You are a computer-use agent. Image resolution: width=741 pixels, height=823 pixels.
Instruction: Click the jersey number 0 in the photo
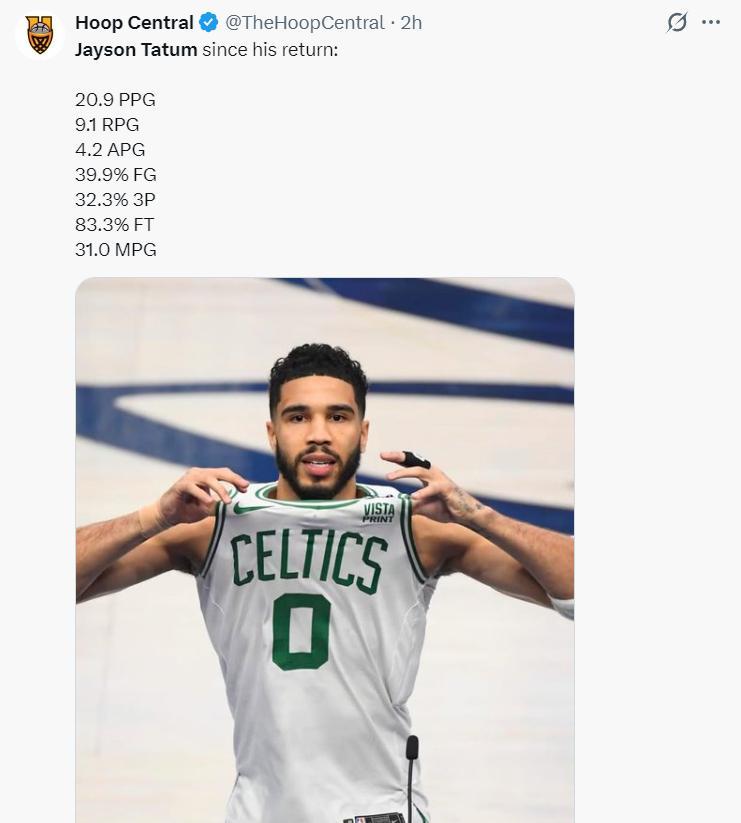pyautogui.click(x=301, y=633)
